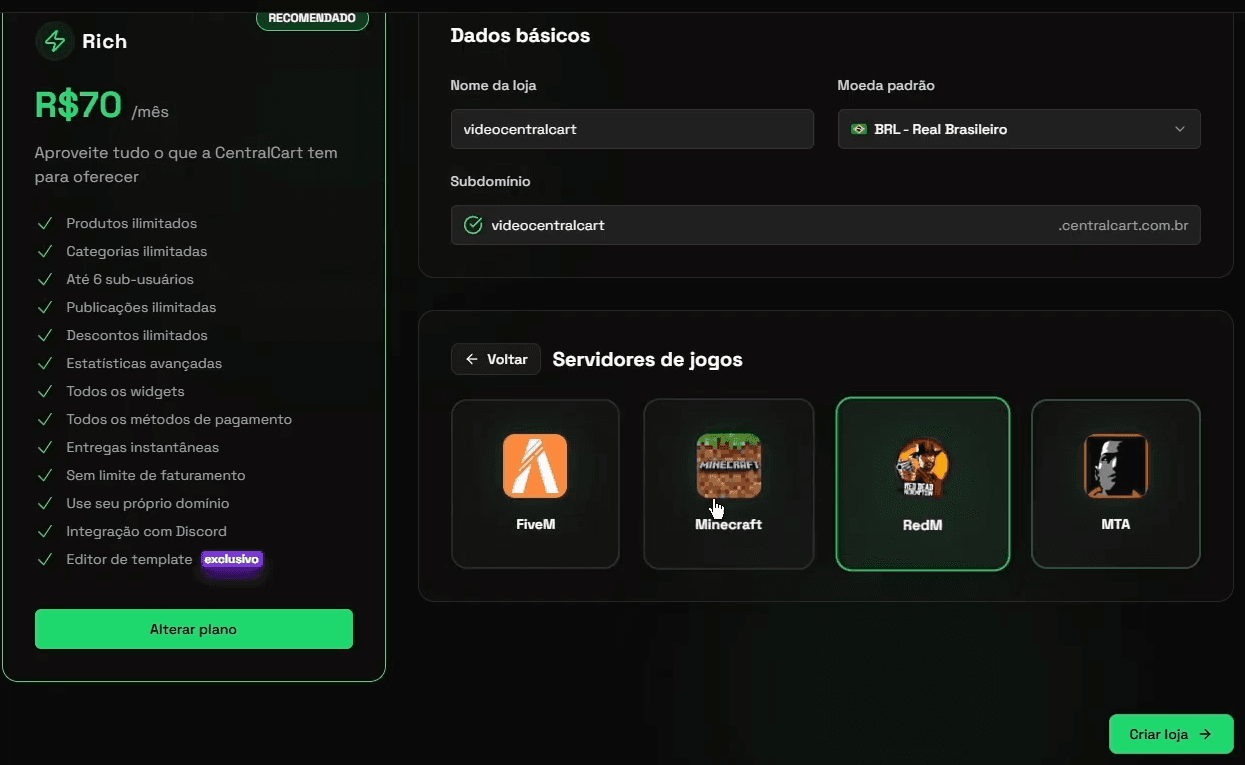This screenshot has height=765, width=1245.
Task: Click the Editor de template feature text
Action: [x=129, y=559]
